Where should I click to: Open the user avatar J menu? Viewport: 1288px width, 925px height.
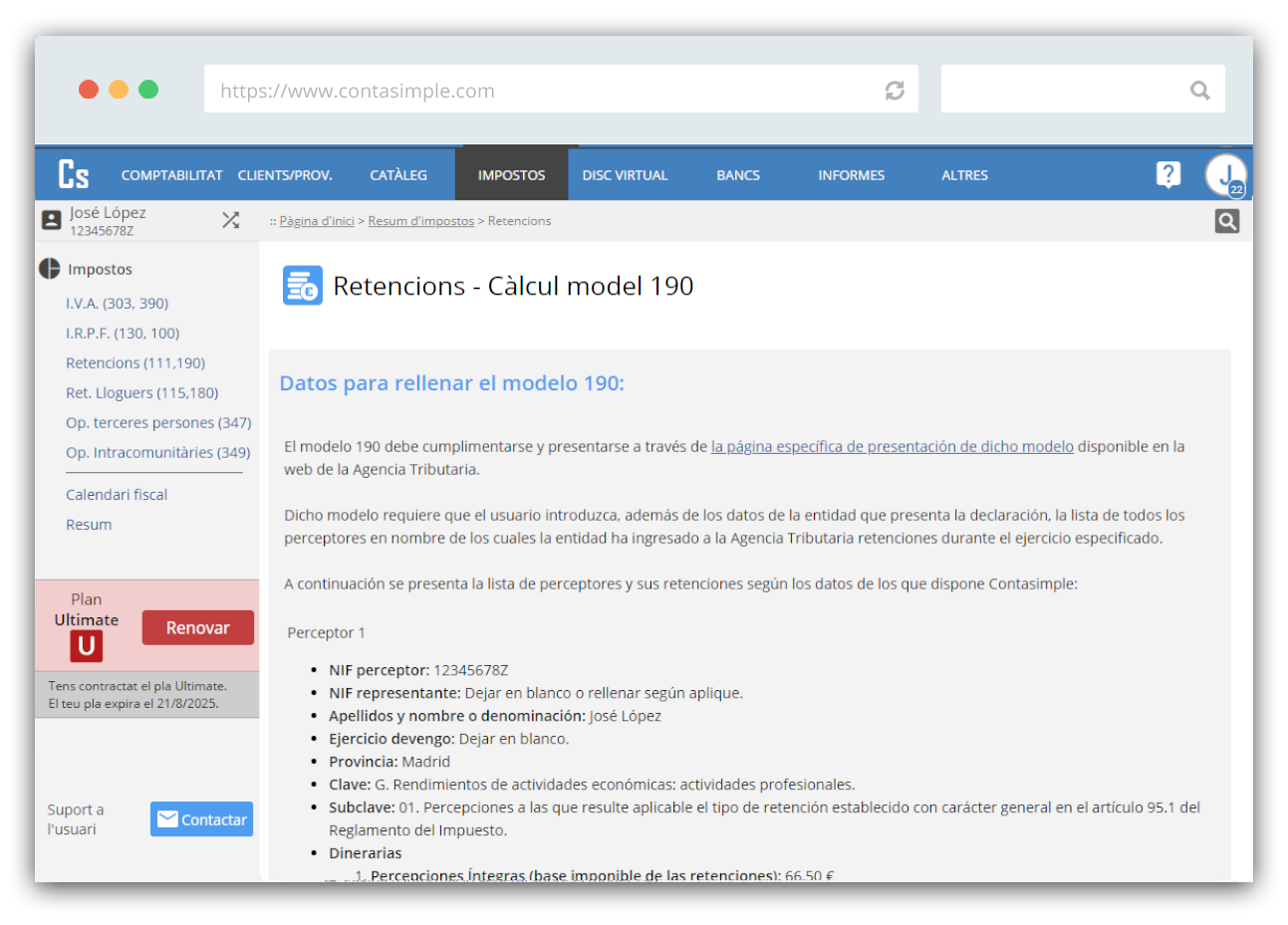click(1225, 175)
